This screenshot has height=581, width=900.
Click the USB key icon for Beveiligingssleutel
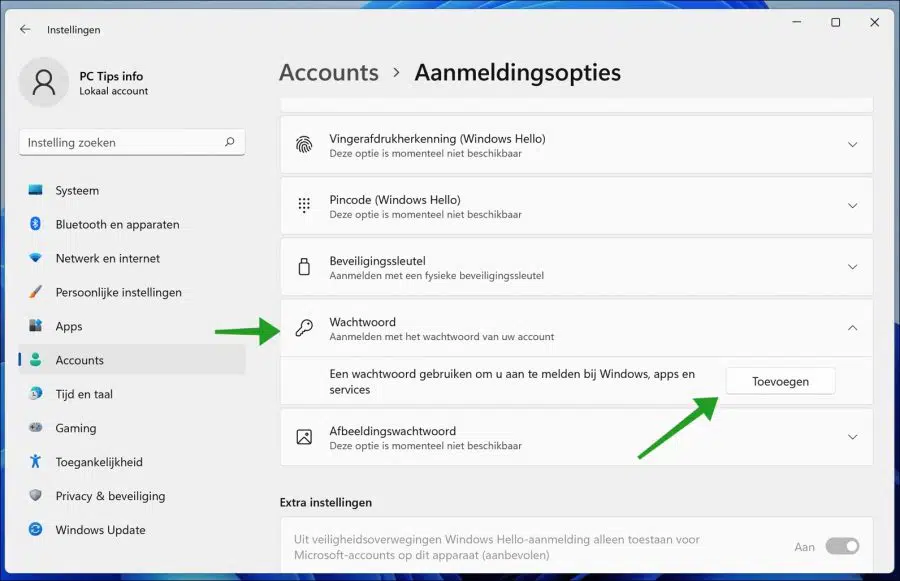[304, 266]
